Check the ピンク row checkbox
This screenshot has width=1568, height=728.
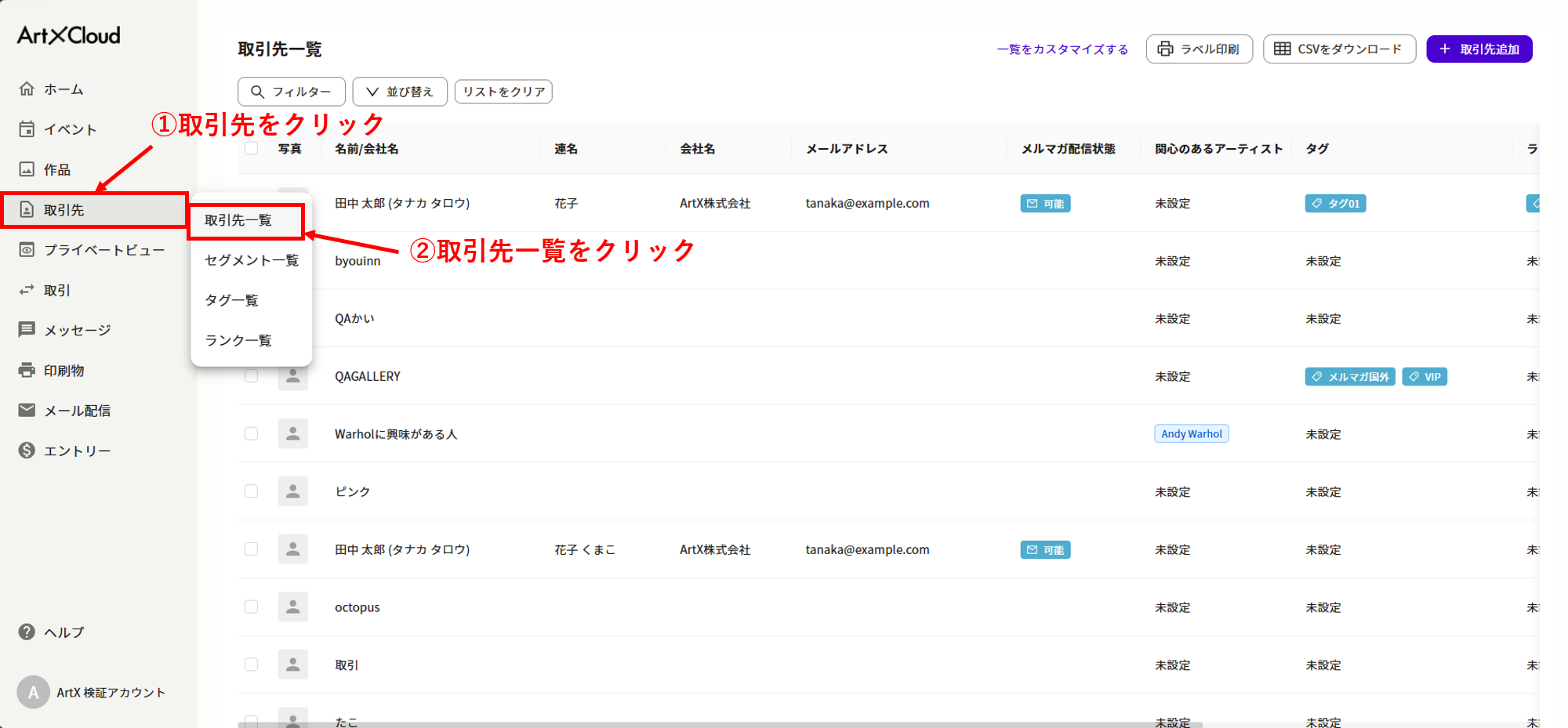(x=251, y=491)
